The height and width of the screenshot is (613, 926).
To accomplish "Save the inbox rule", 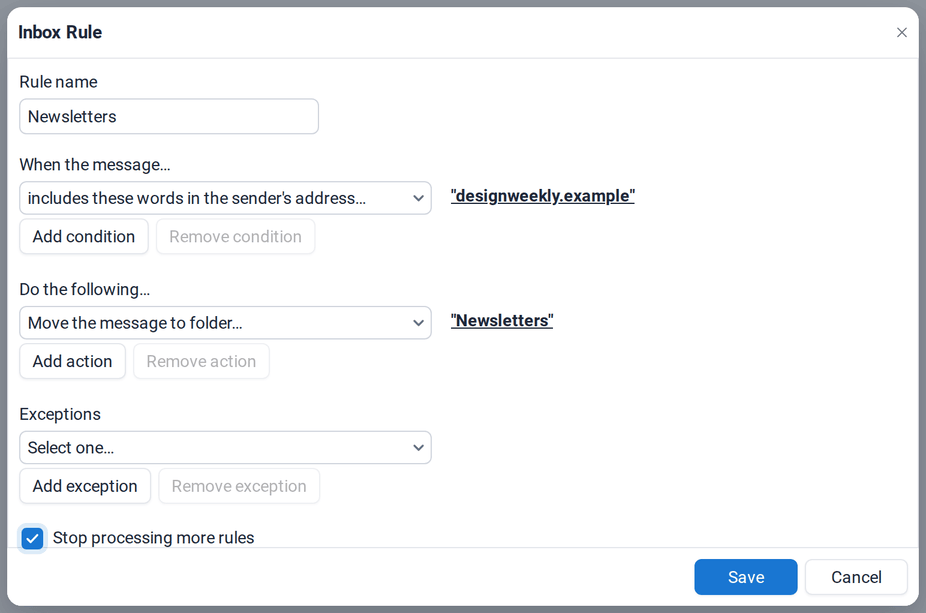I will point(746,577).
